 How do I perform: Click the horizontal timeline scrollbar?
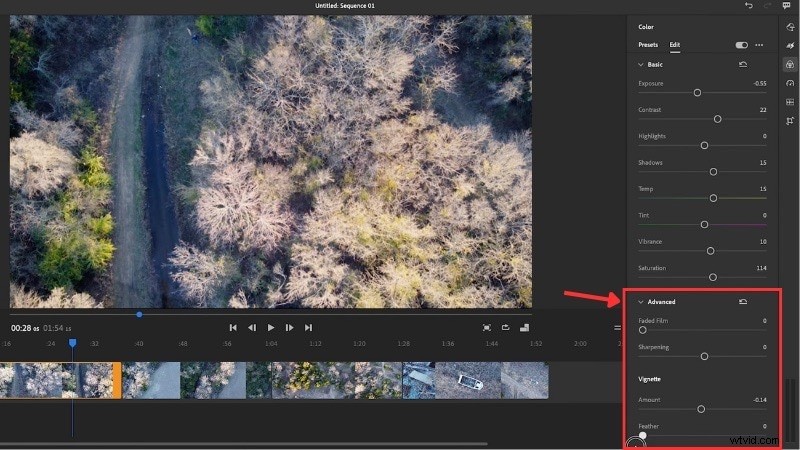[x=244, y=444]
